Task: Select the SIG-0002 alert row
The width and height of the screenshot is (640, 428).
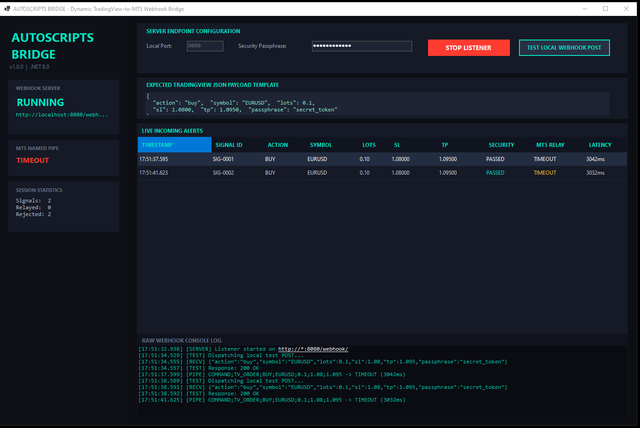Action: tap(382, 173)
